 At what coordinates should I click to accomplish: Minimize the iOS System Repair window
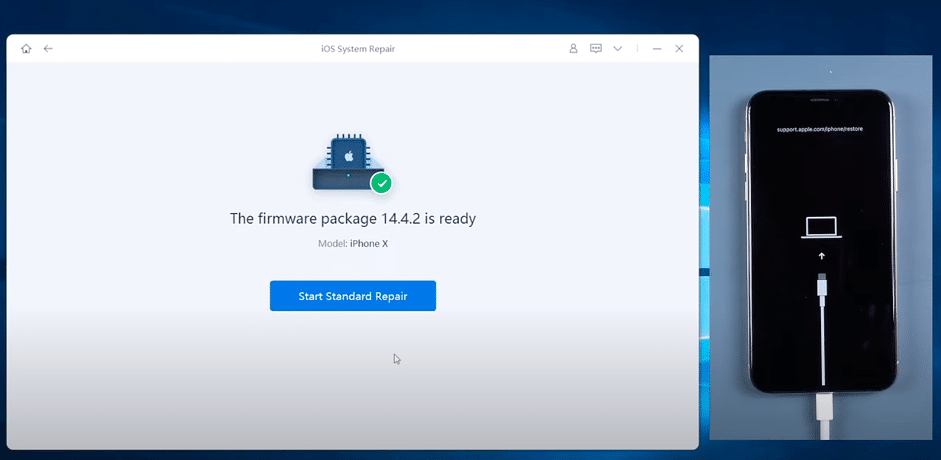tap(657, 48)
